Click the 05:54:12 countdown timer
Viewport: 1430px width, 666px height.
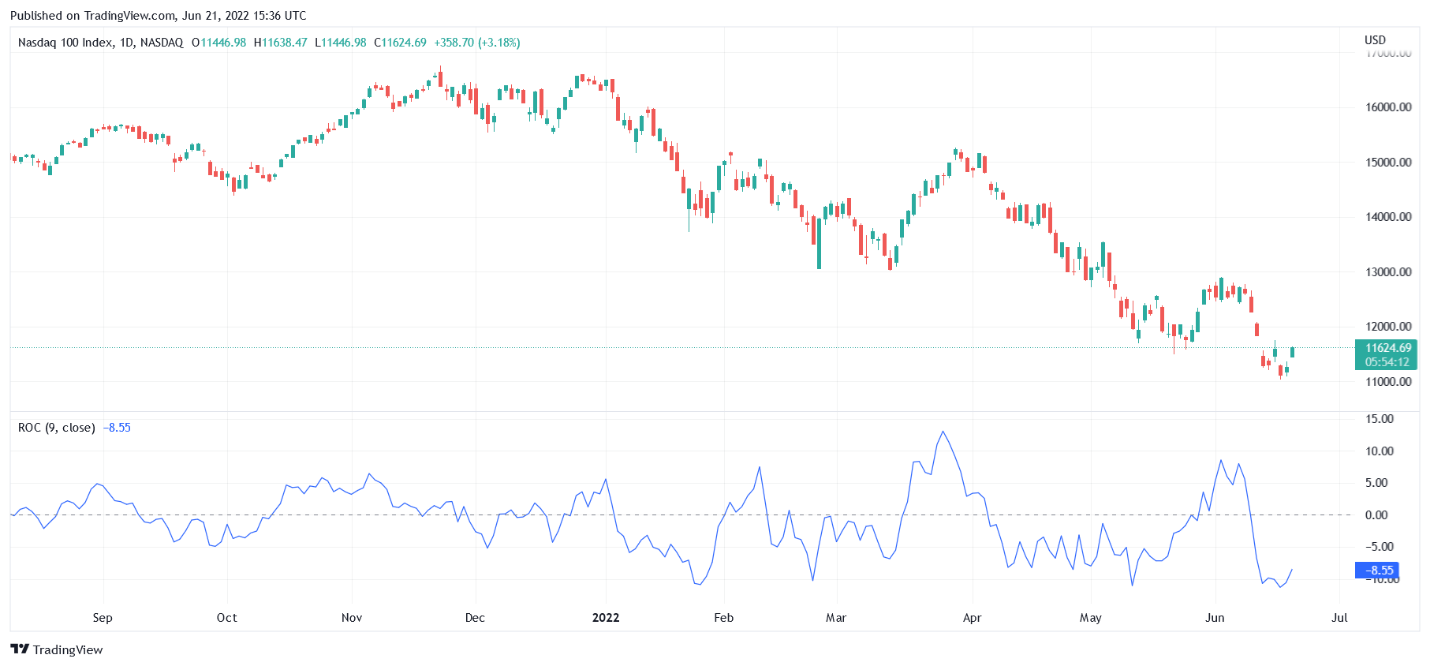tap(1388, 360)
